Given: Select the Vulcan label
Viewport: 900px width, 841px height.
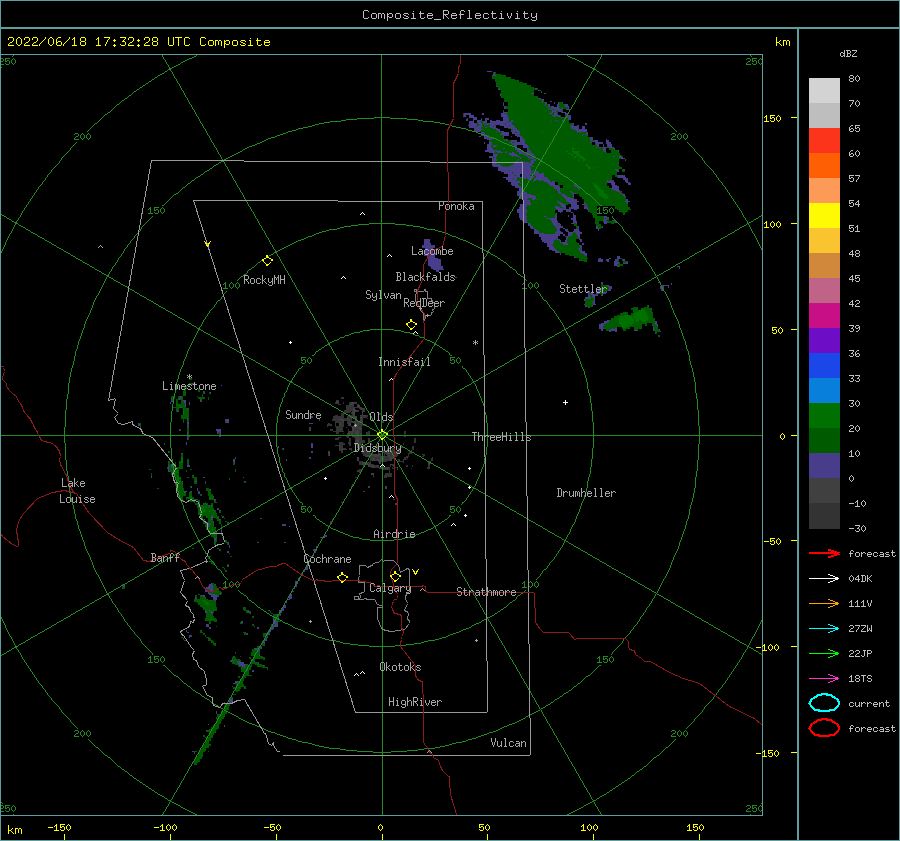Looking at the screenshot, I should 508,743.
